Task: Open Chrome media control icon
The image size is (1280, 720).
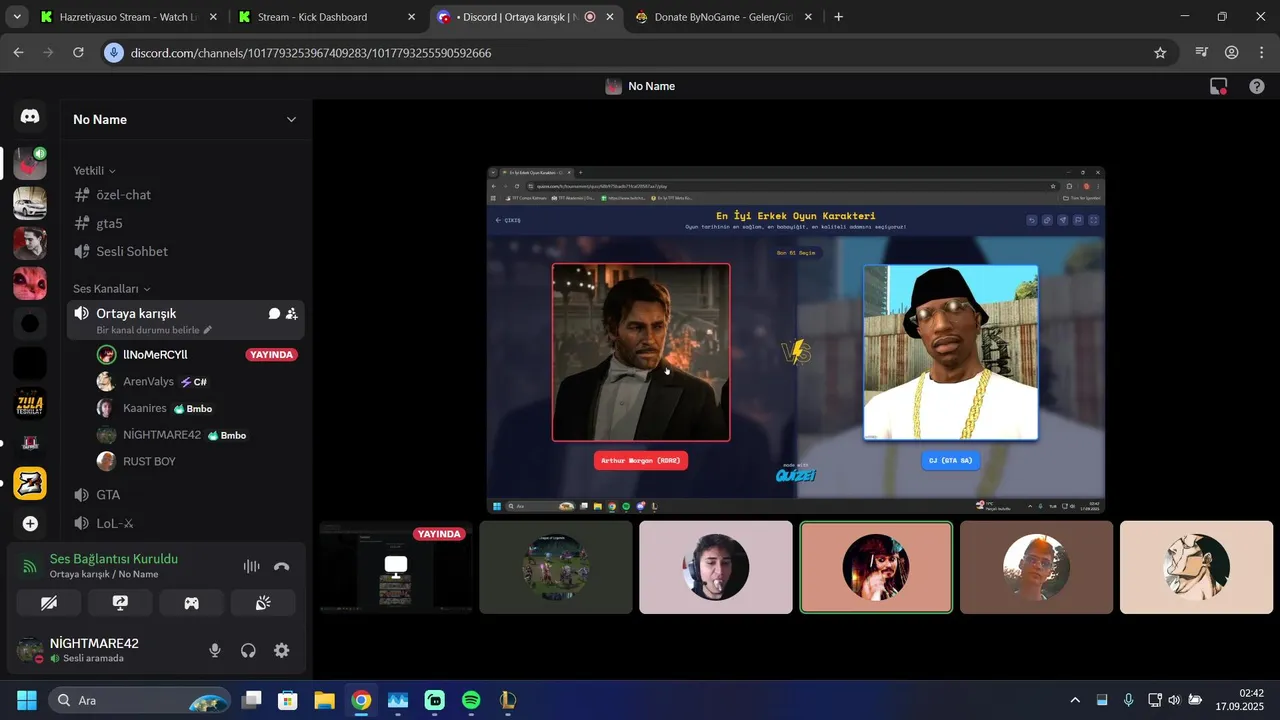Action: pyautogui.click(x=1202, y=52)
